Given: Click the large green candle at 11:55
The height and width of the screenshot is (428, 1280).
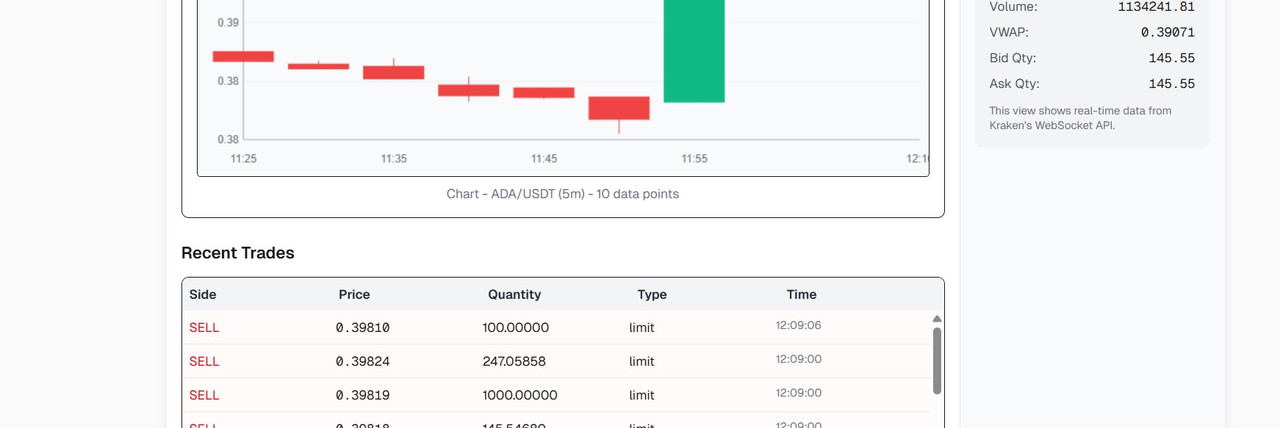Looking at the screenshot, I should coord(694,50).
